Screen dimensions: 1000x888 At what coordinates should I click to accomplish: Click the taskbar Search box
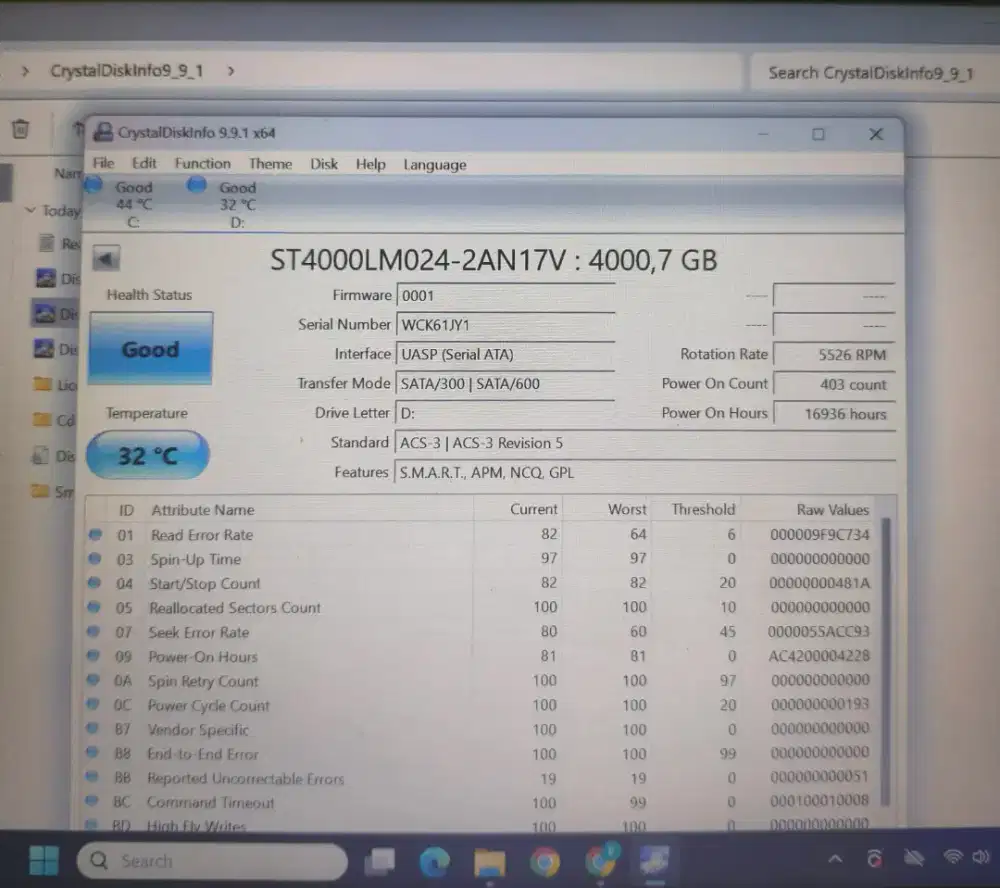click(212, 861)
